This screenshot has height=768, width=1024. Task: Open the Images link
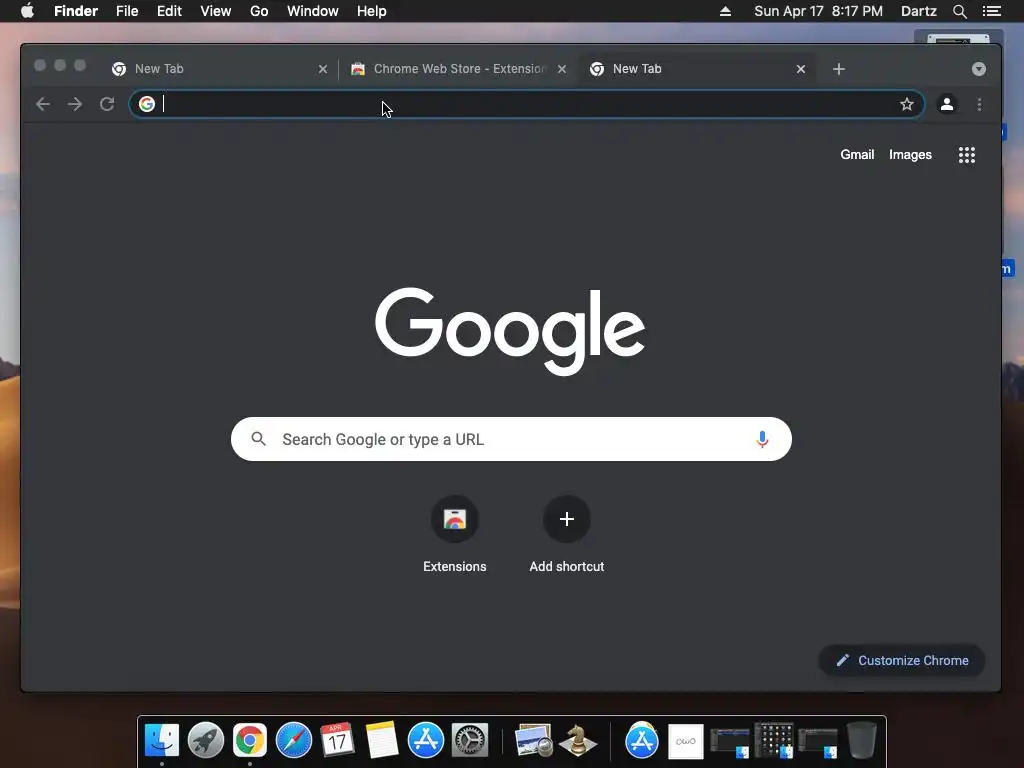(910, 155)
